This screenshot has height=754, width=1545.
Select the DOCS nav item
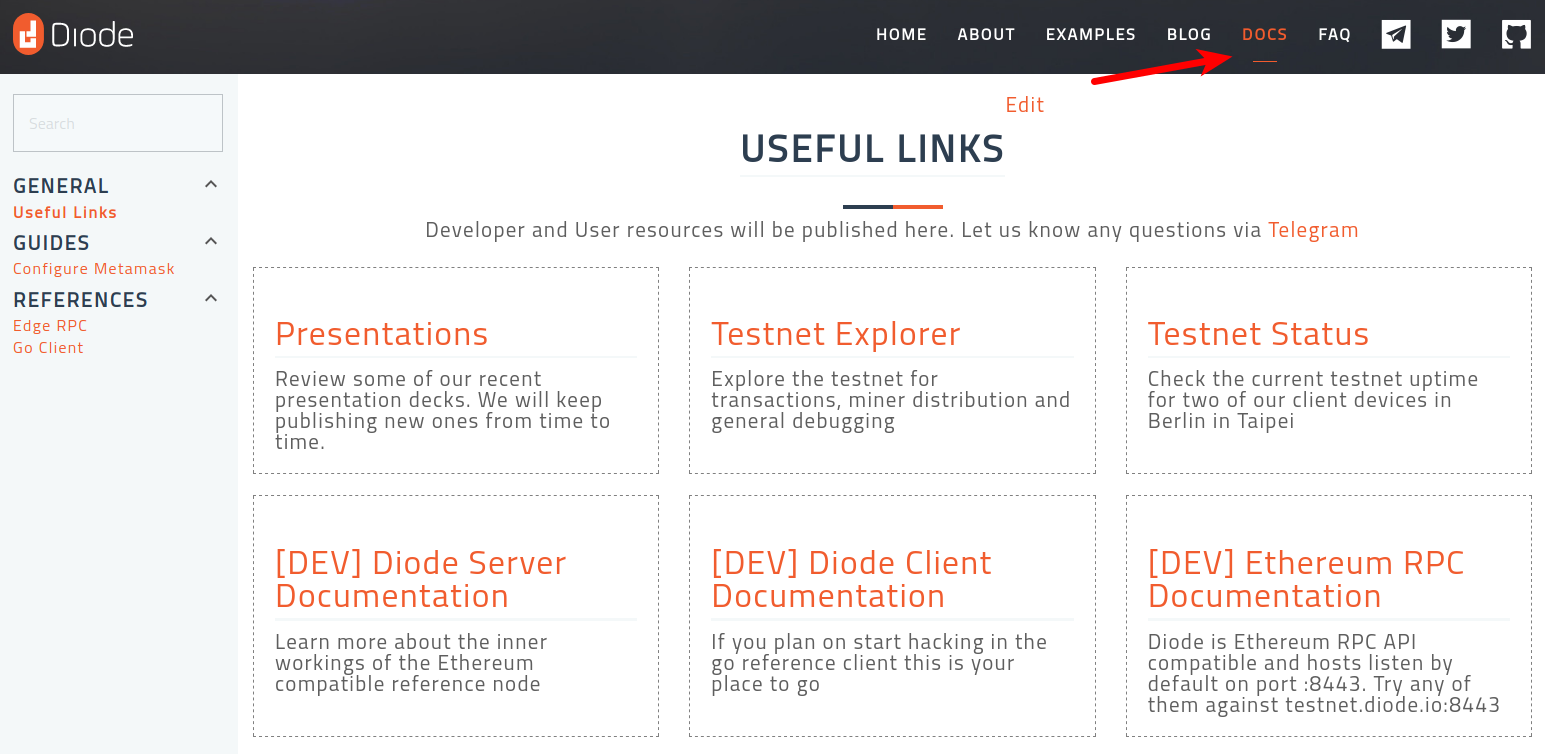[1265, 35]
